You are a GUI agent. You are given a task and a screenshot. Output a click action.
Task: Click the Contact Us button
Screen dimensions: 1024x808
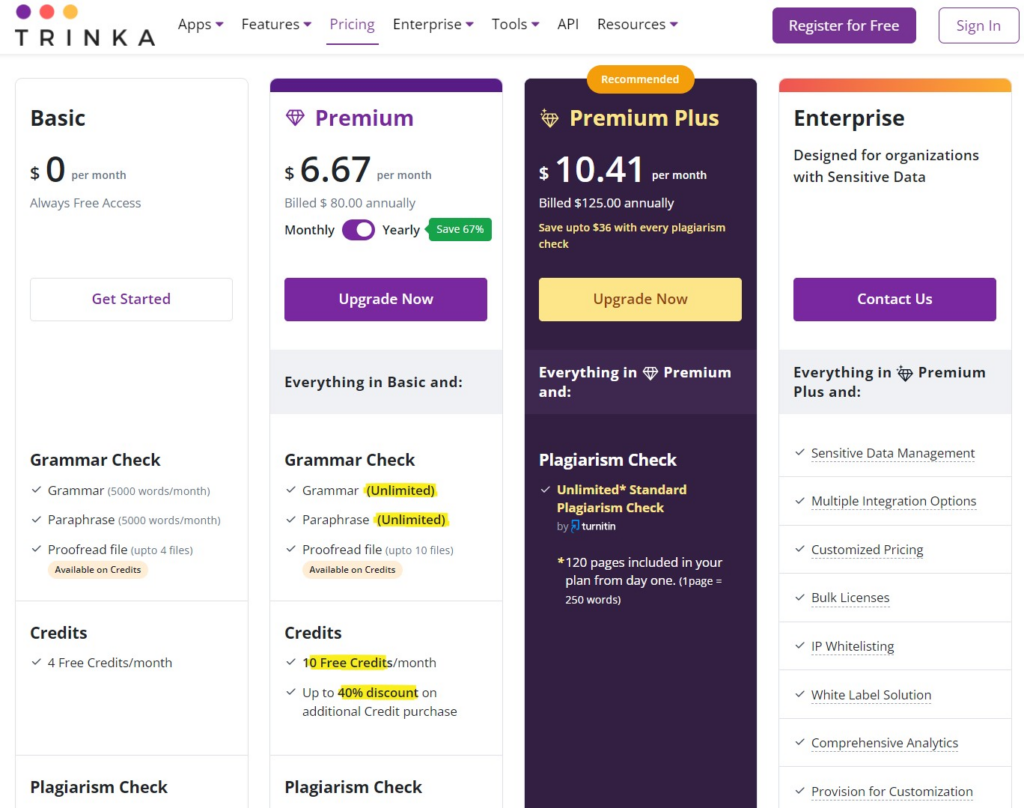click(894, 299)
